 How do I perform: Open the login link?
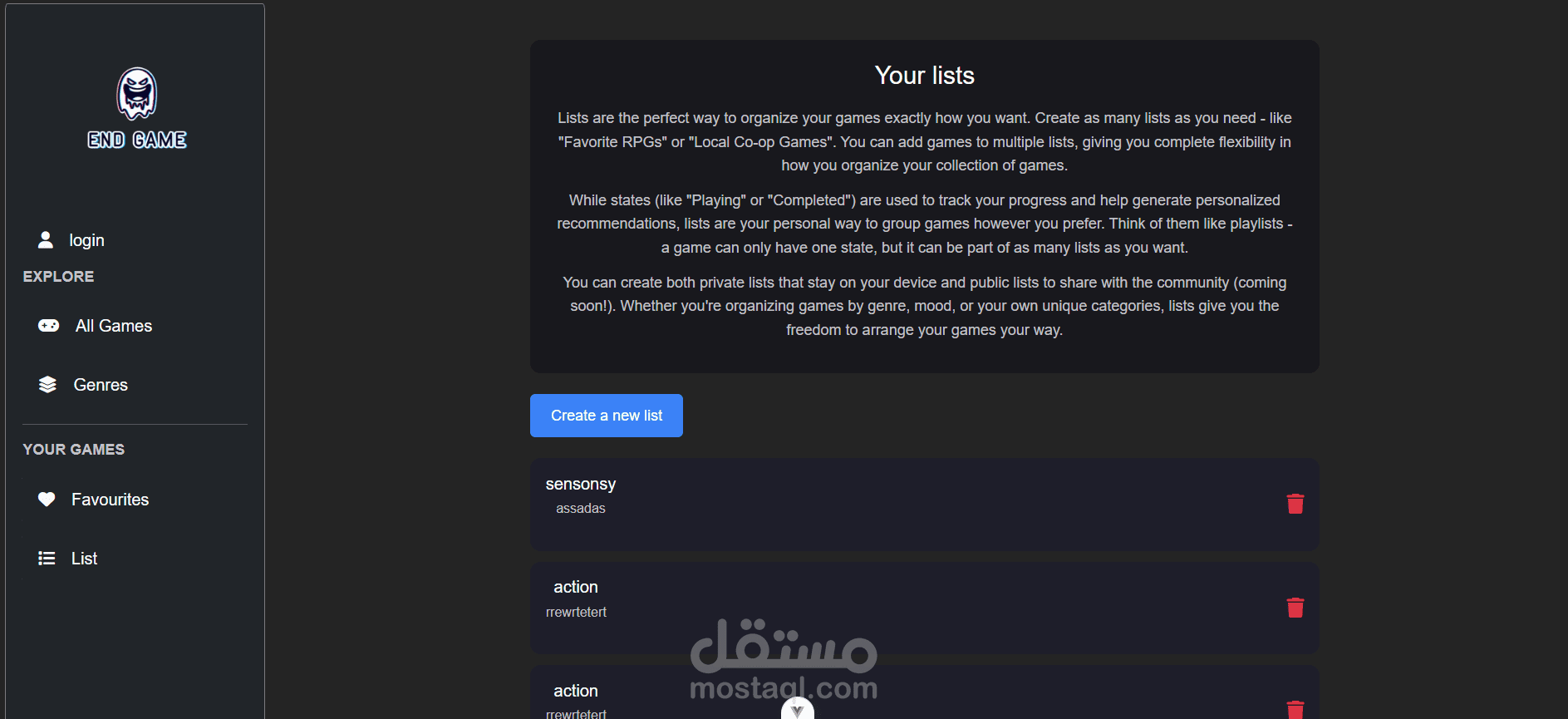coord(86,240)
